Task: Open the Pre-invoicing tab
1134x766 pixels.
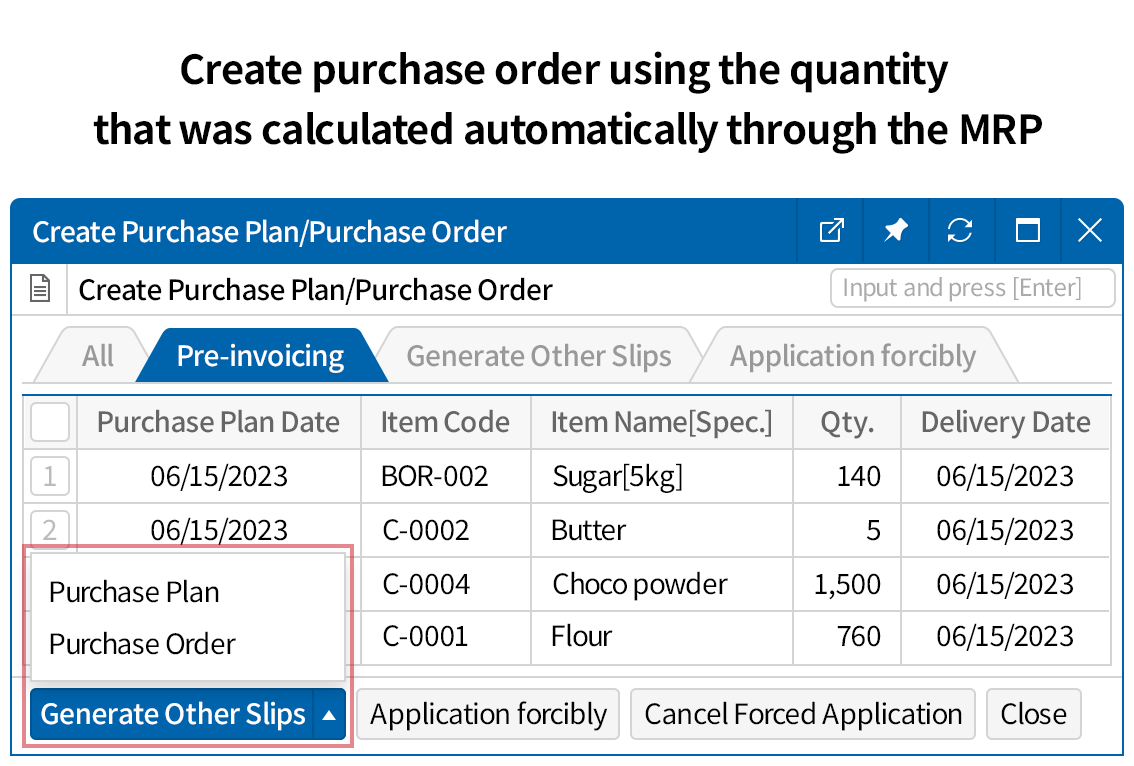Action: [x=260, y=354]
